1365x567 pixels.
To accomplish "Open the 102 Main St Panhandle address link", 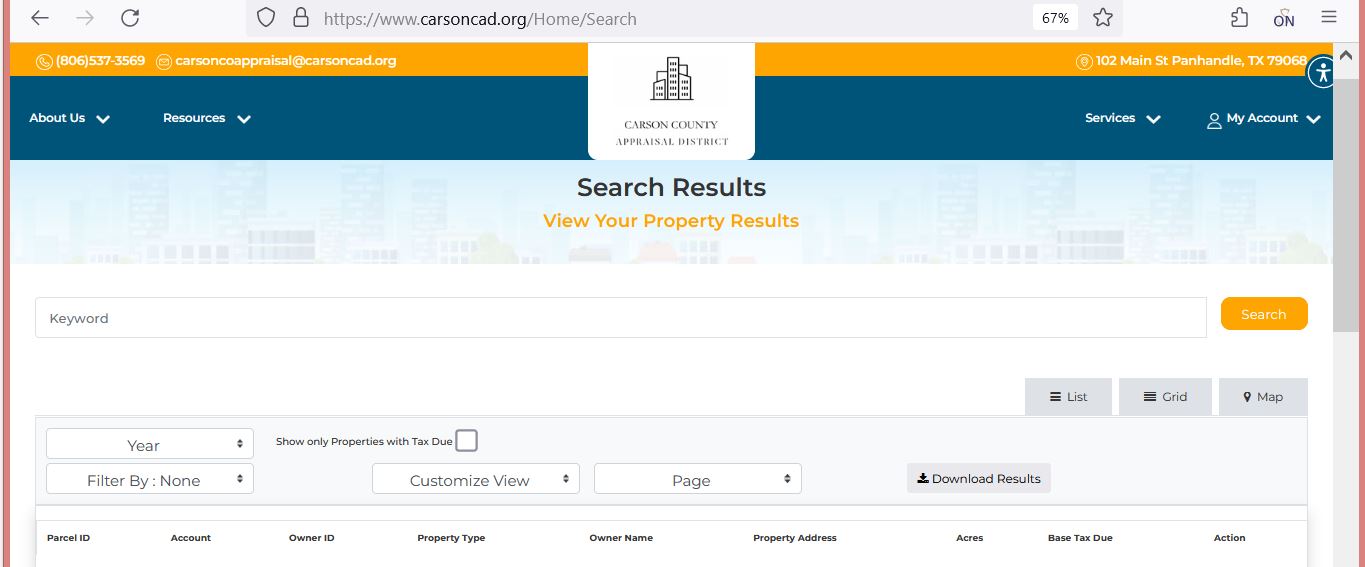I will pos(1191,61).
